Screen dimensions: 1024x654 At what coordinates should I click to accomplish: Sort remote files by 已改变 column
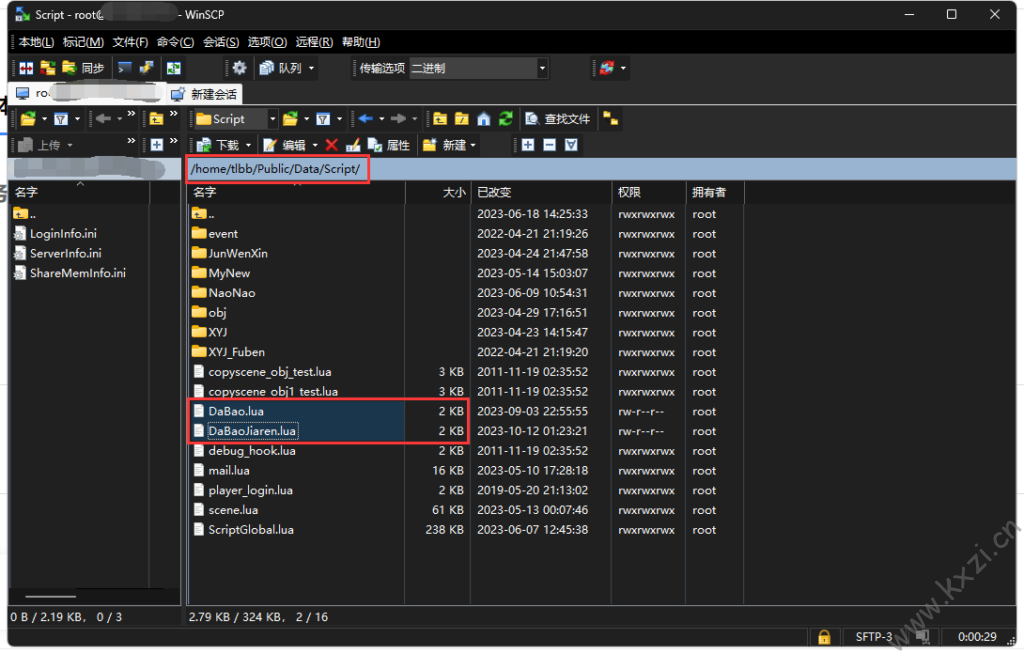(541, 192)
